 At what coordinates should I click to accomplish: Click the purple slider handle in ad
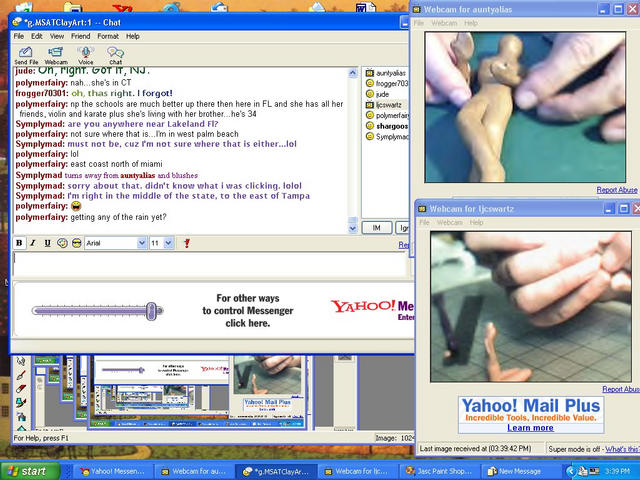151,311
